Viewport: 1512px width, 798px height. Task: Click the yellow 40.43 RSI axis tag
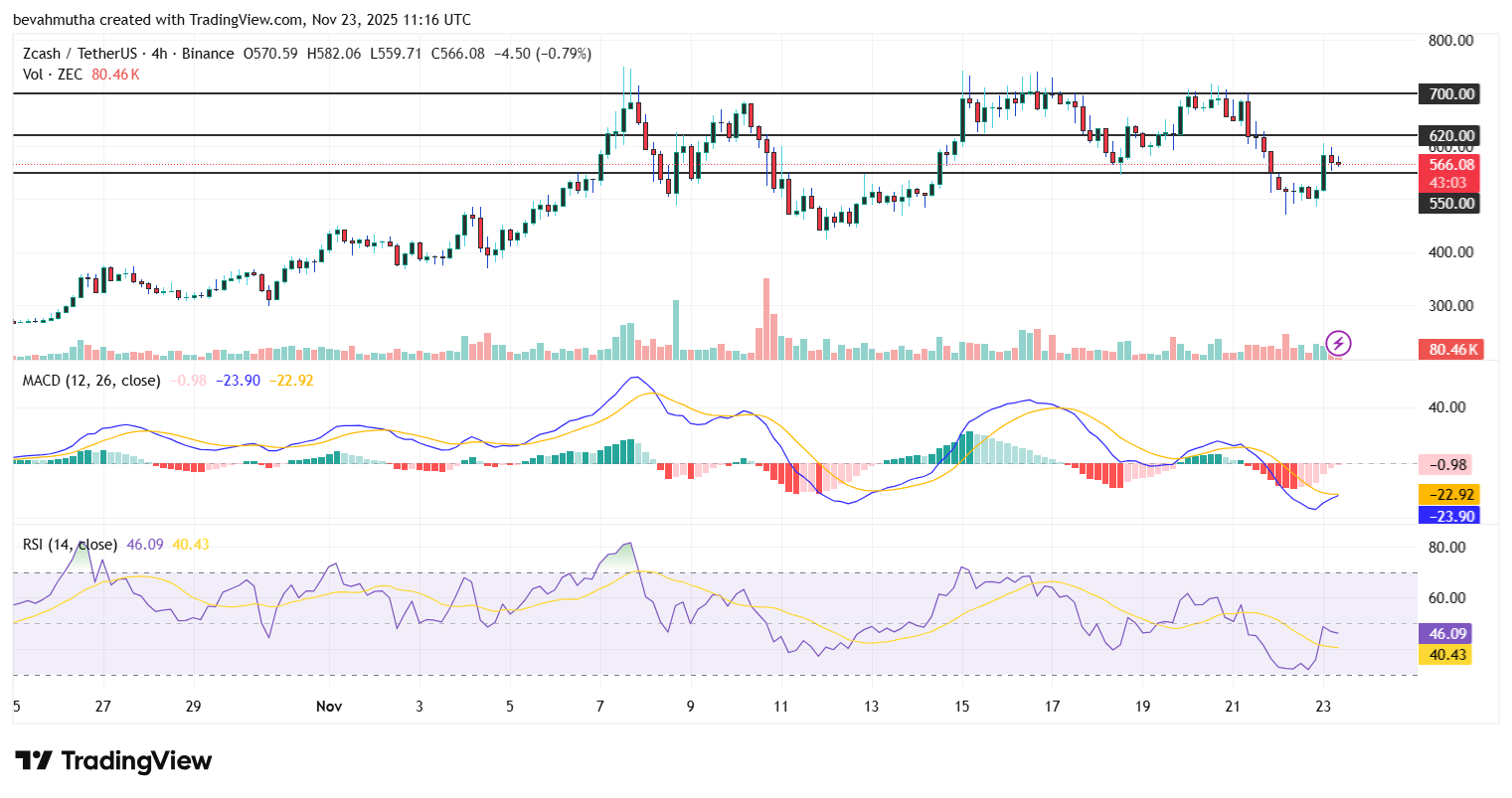point(1447,655)
